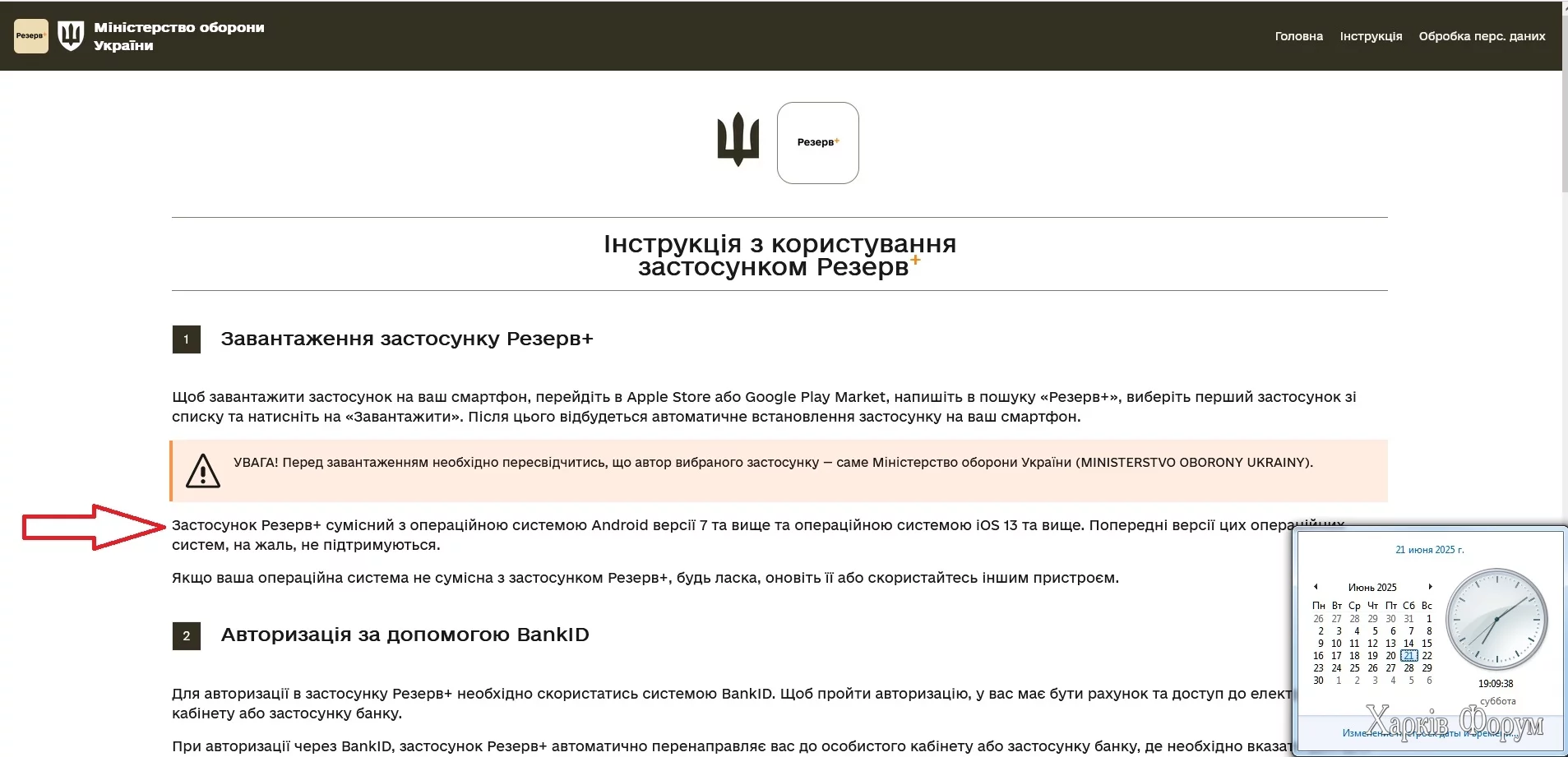Select day 19 in the calendar
This screenshot has width=1568, height=757.
coord(1373,656)
